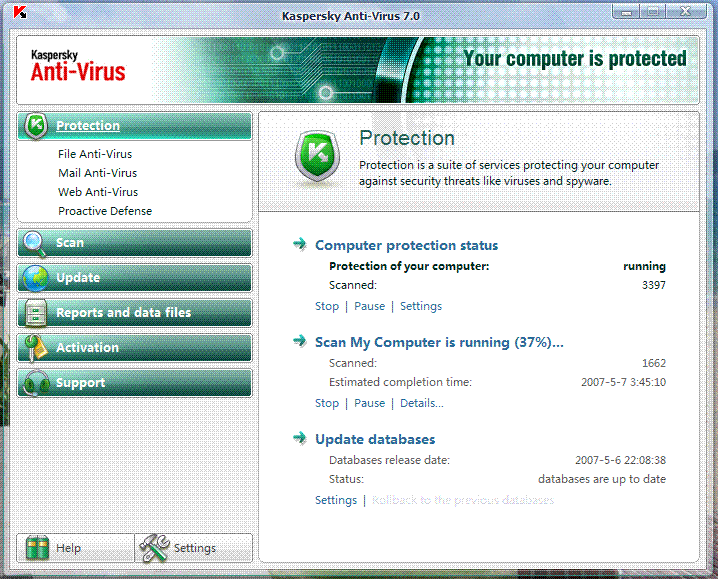The height and width of the screenshot is (579, 718).
Task: Open Settings under Computer protection status
Action: tap(421, 306)
